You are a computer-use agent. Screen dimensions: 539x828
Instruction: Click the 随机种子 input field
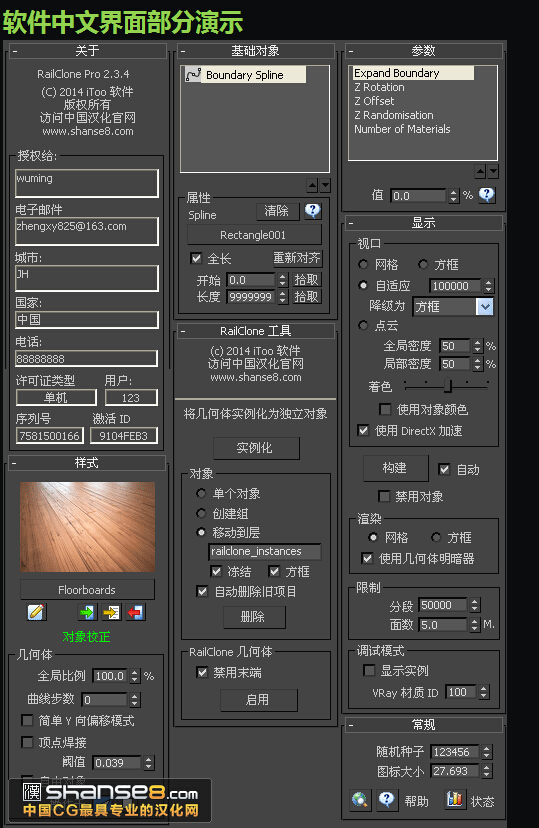tap(455, 751)
